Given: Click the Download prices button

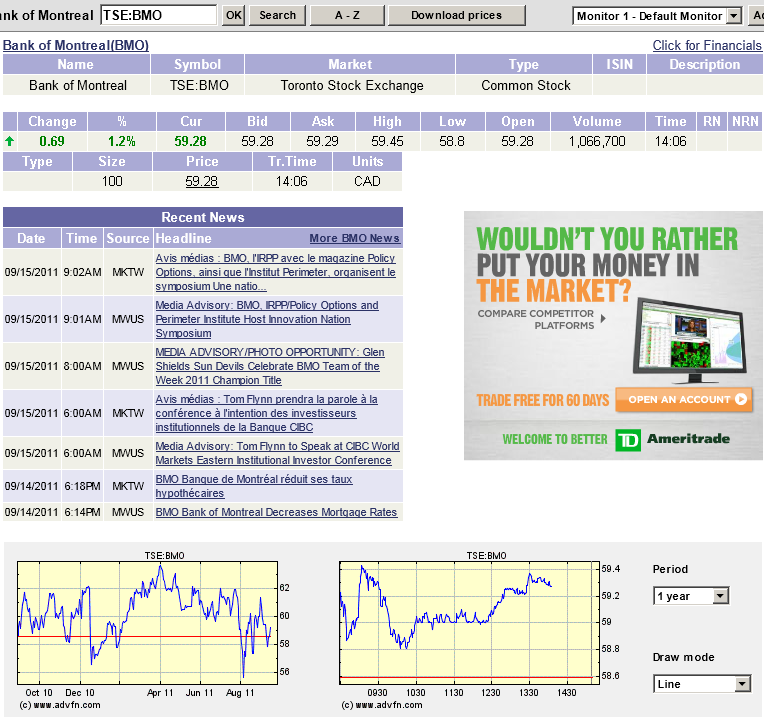Looking at the screenshot, I should coord(456,15).
